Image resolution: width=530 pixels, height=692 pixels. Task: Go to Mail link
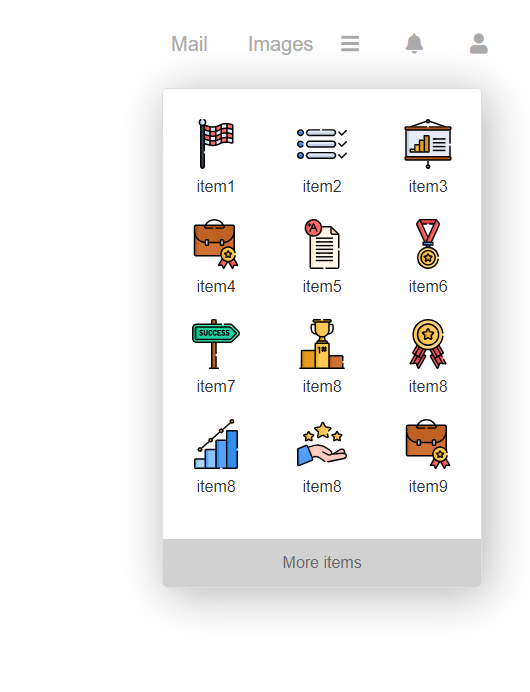(189, 44)
